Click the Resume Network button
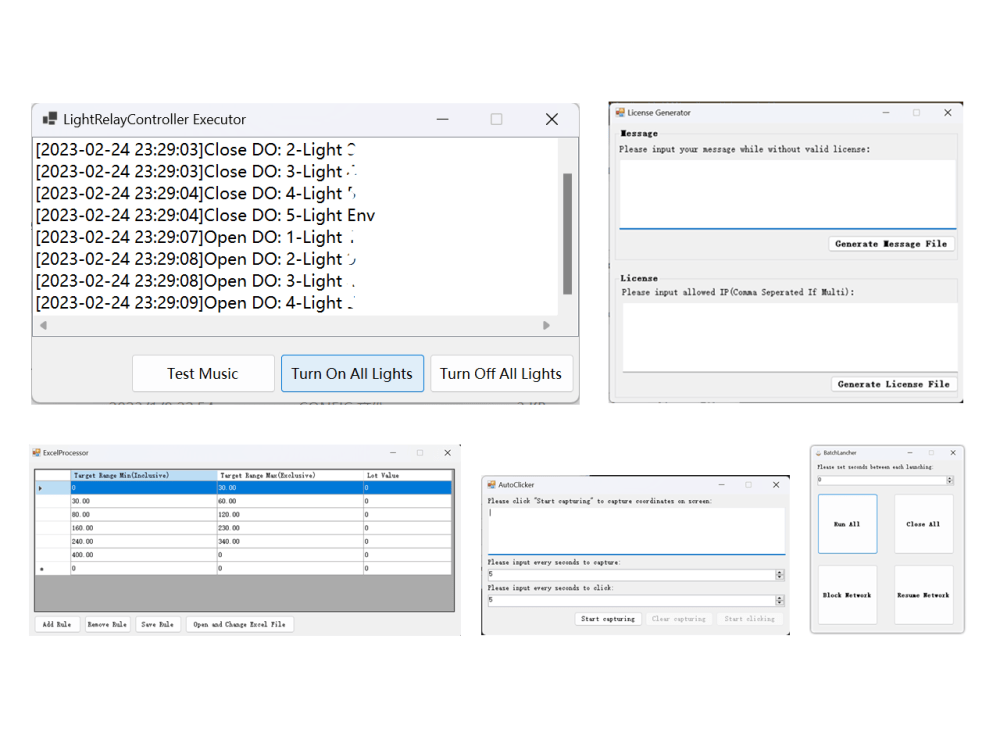1000x750 pixels. [x=923, y=595]
